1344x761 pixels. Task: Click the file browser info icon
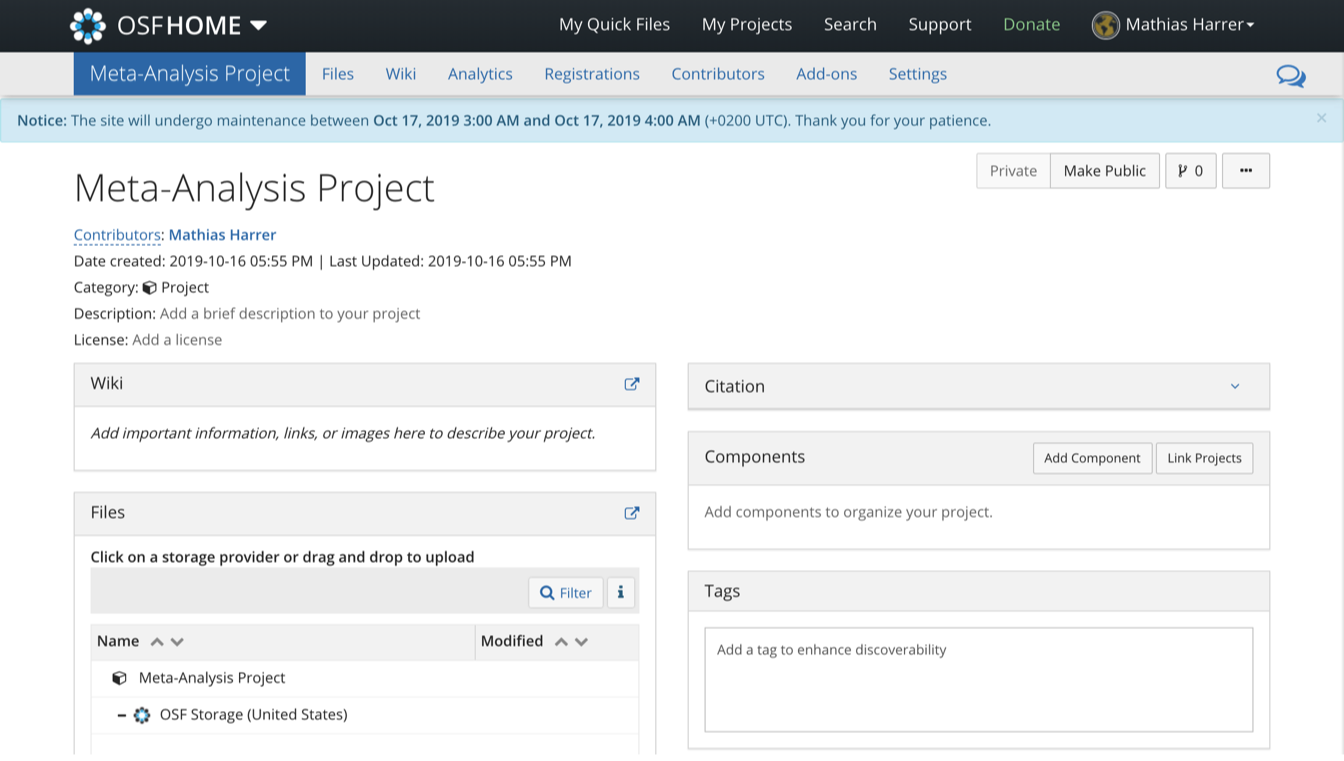point(620,592)
